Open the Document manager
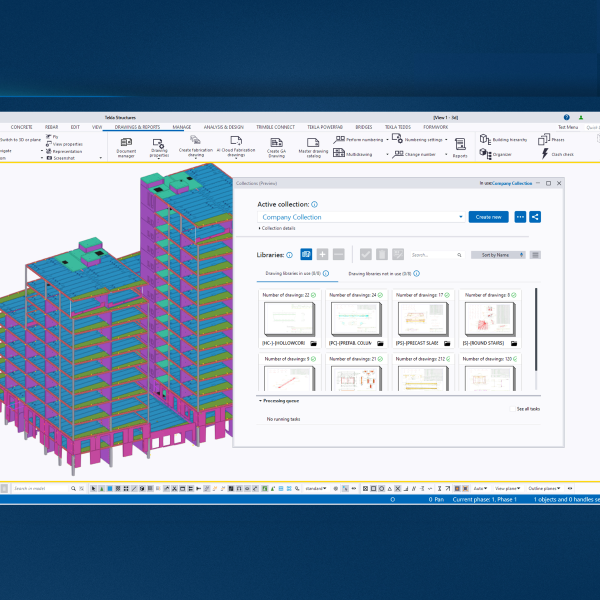This screenshot has height=600, width=600. coord(126,148)
